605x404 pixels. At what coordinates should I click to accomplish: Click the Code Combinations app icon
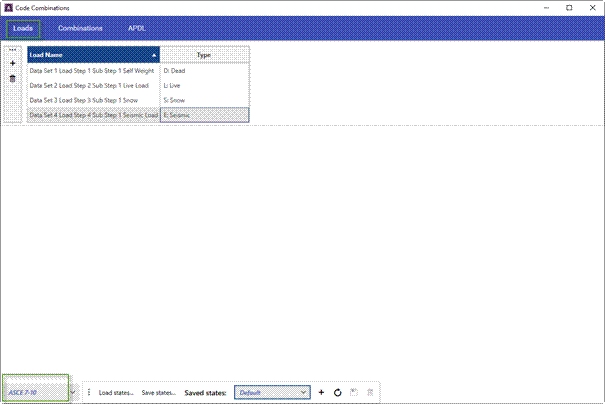coord(8,8)
